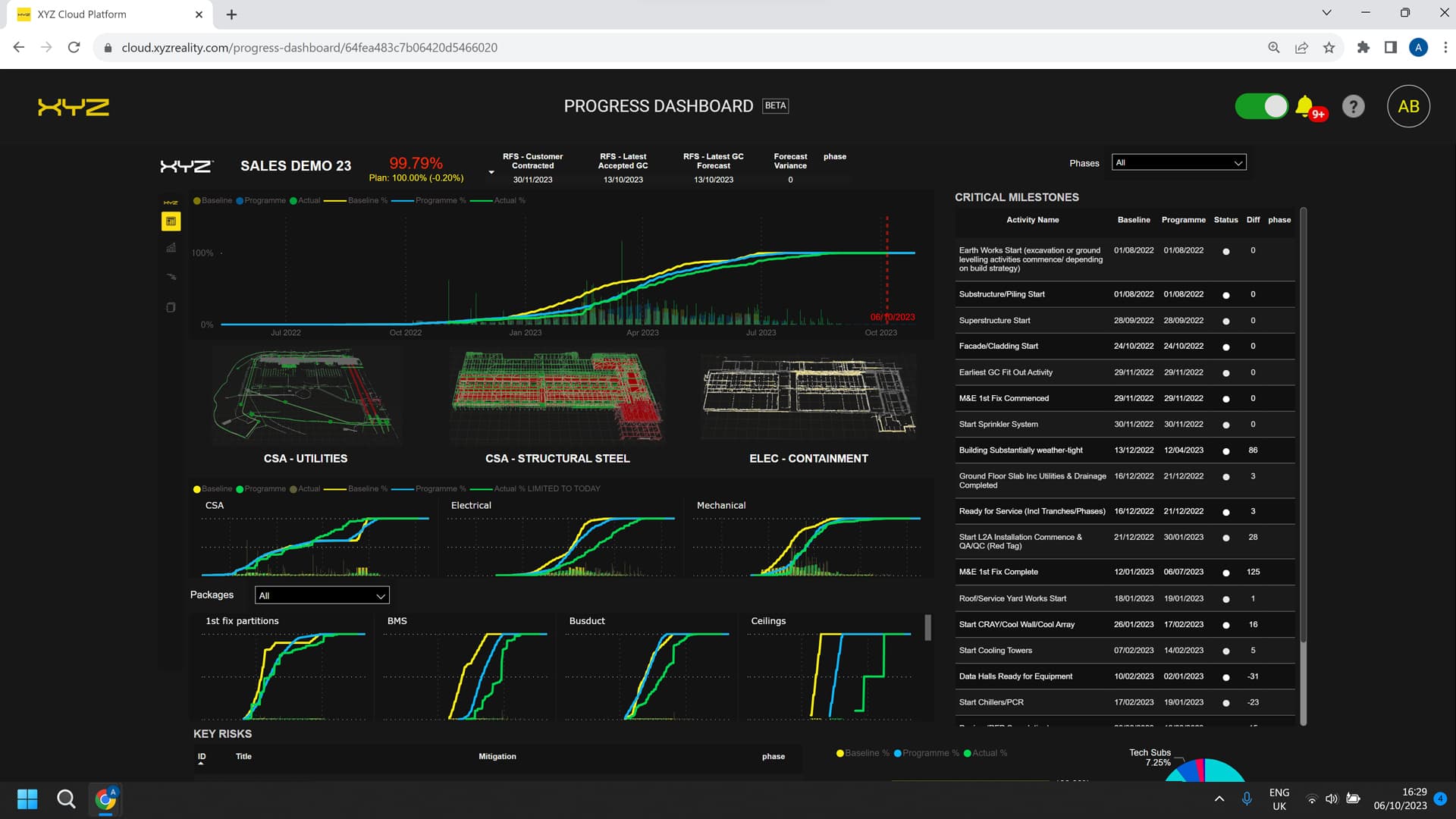
Task: Select the dashboard icon in the left sidebar
Action: (x=171, y=221)
